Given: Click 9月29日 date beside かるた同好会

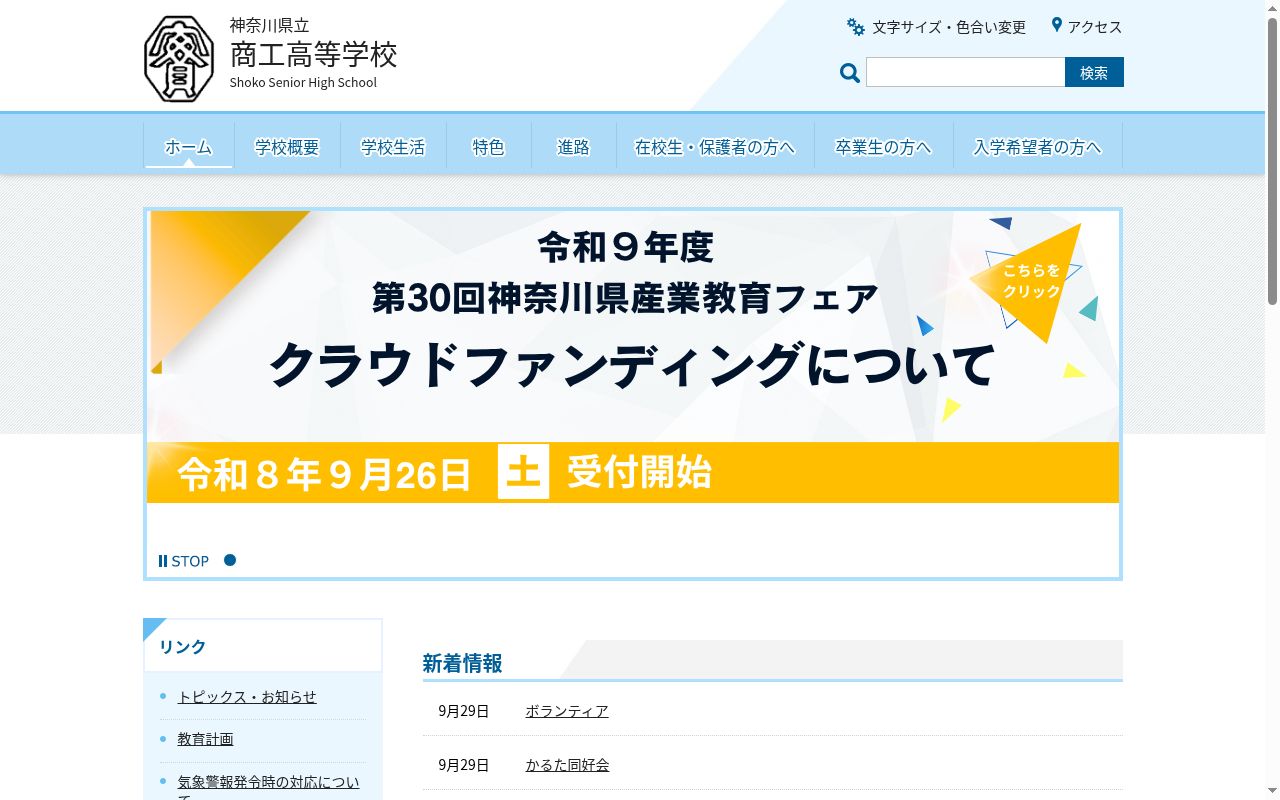Looking at the screenshot, I should coord(464,765).
